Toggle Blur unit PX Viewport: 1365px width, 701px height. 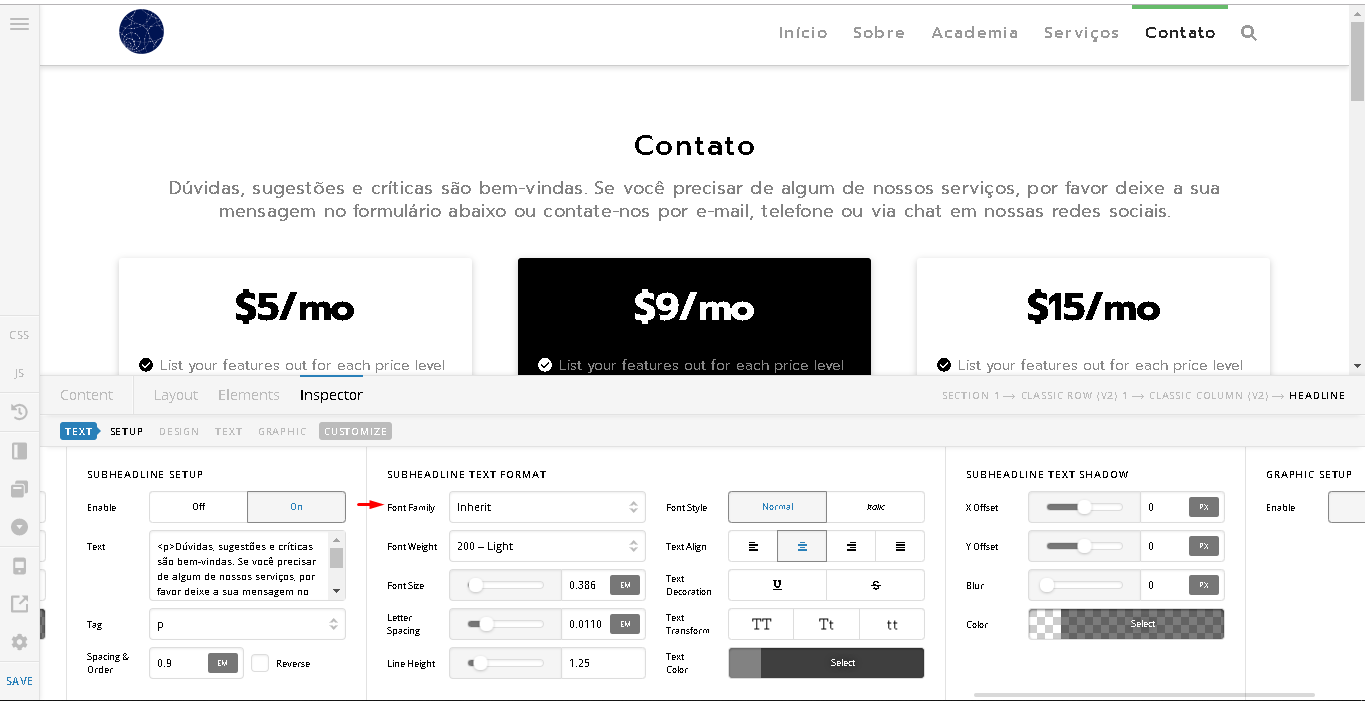pyautogui.click(x=1204, y=585)
